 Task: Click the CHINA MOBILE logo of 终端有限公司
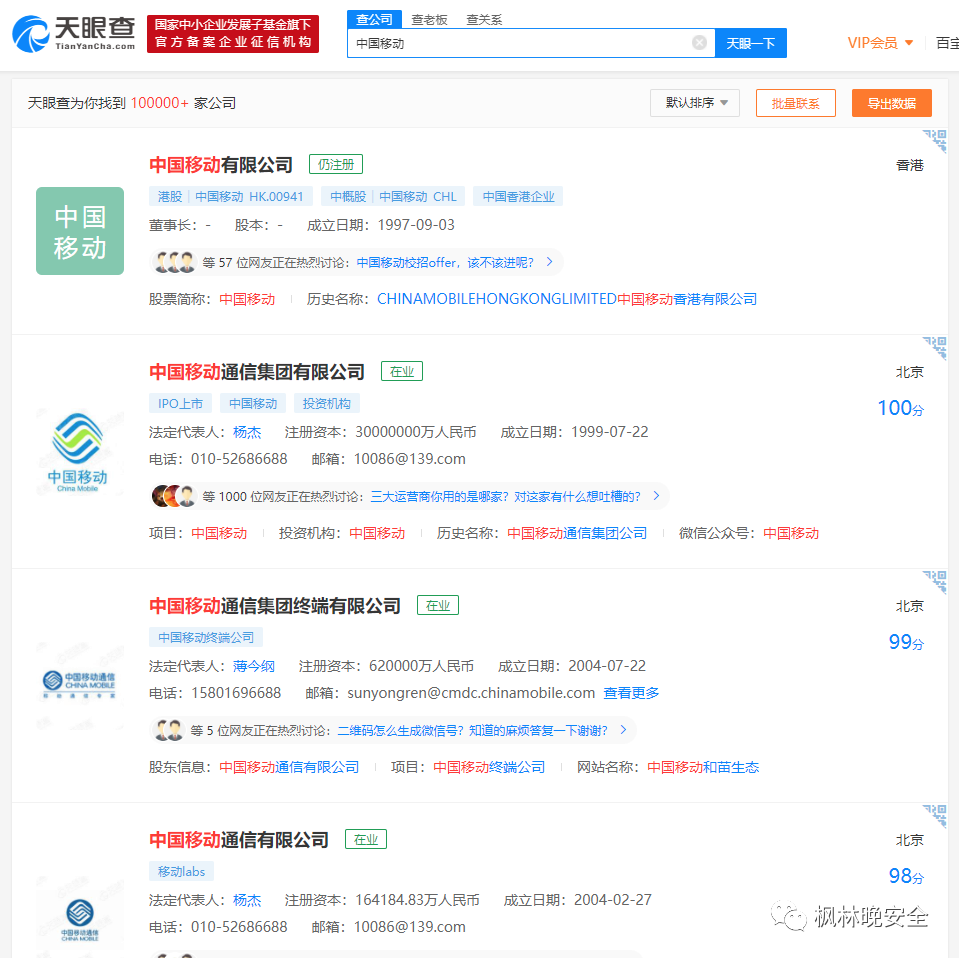(79, 684)
